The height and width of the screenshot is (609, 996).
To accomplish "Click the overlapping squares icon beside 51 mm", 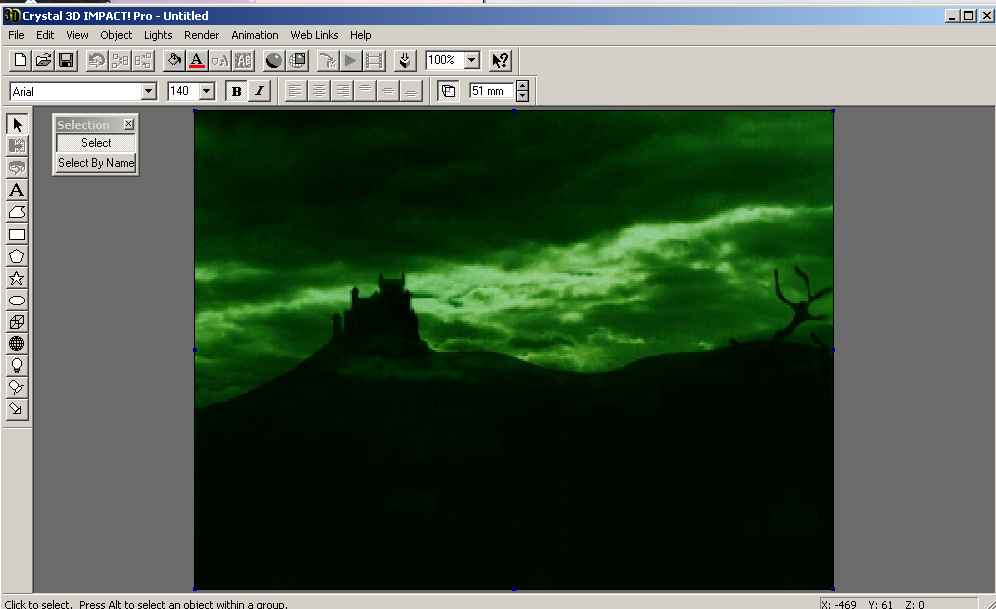I will [448, 91].
